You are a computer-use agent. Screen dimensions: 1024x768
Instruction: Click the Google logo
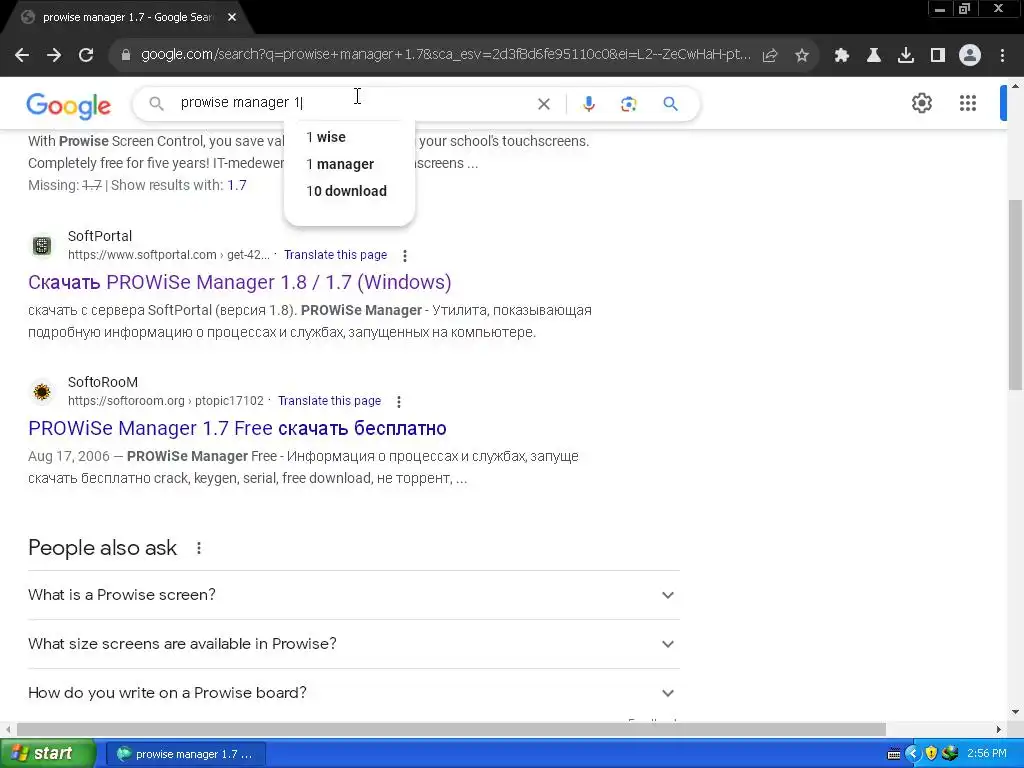point(69,105)
